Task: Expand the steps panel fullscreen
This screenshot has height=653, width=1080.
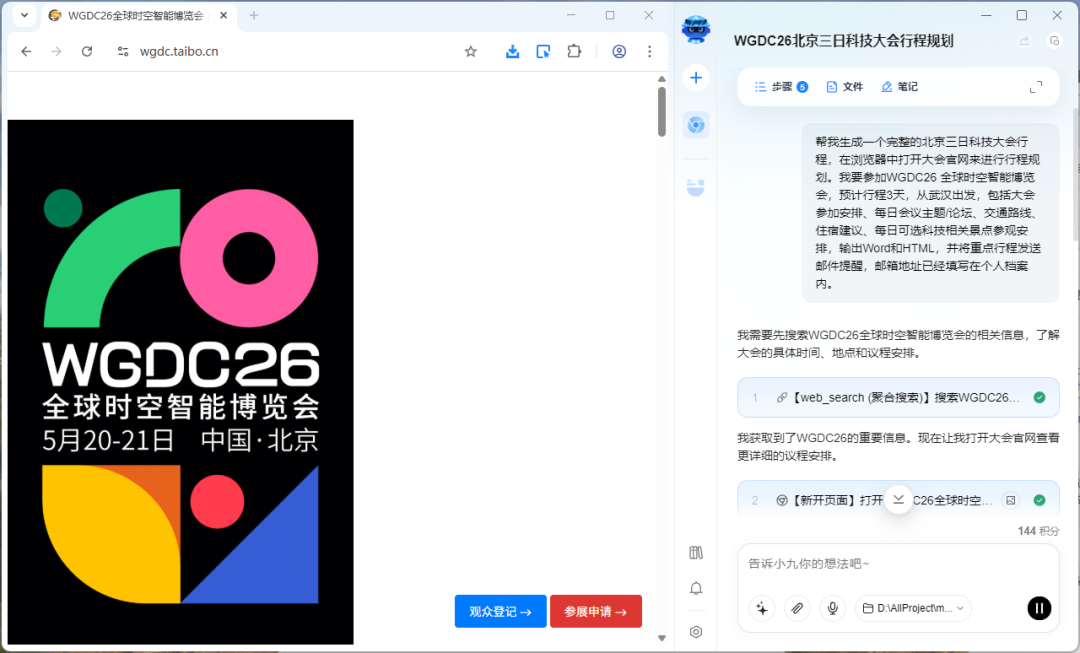Action: click(1036, 87)
